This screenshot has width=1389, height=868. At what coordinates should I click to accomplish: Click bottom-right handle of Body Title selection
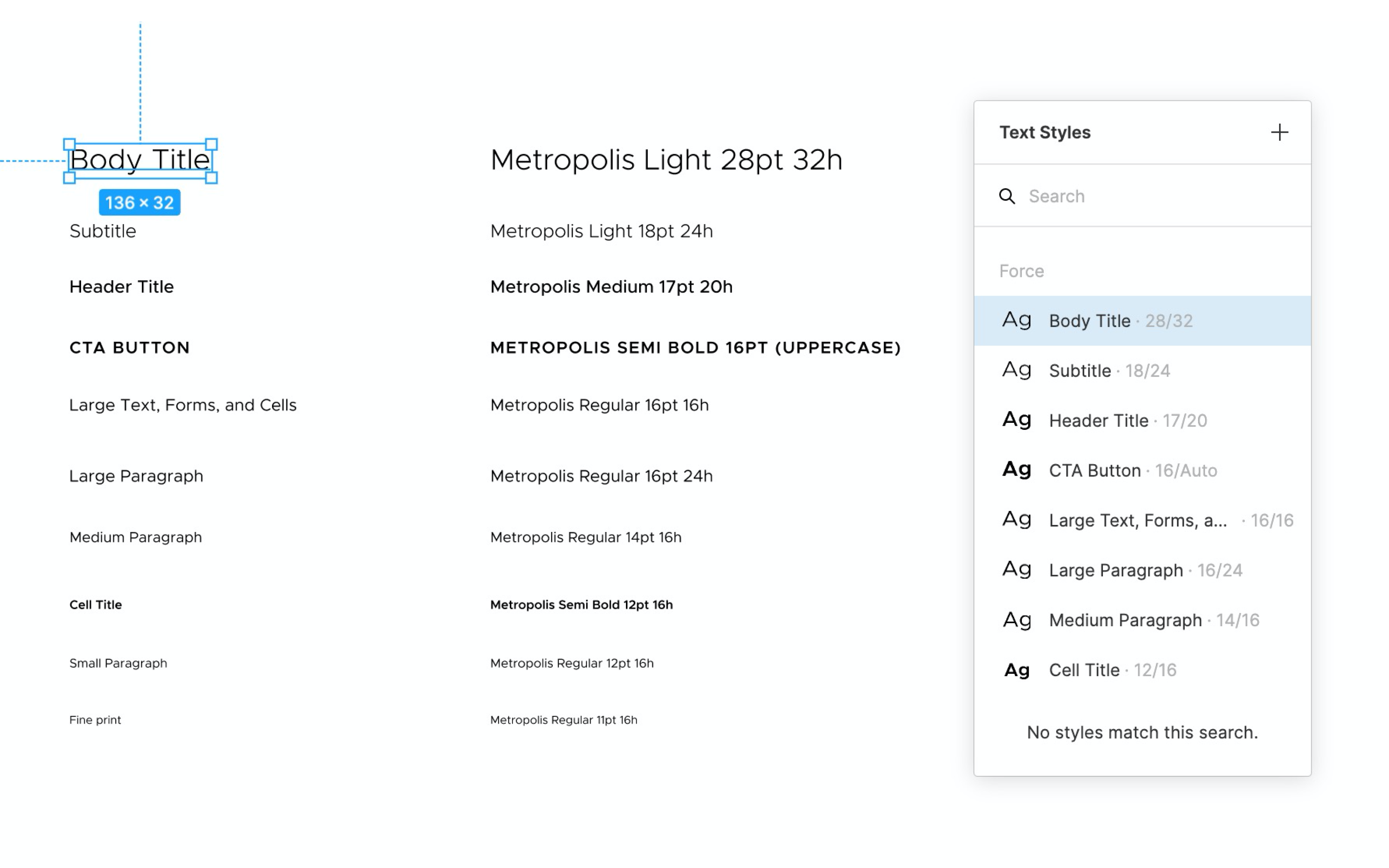pyautogui.click(x=211, y=178)
